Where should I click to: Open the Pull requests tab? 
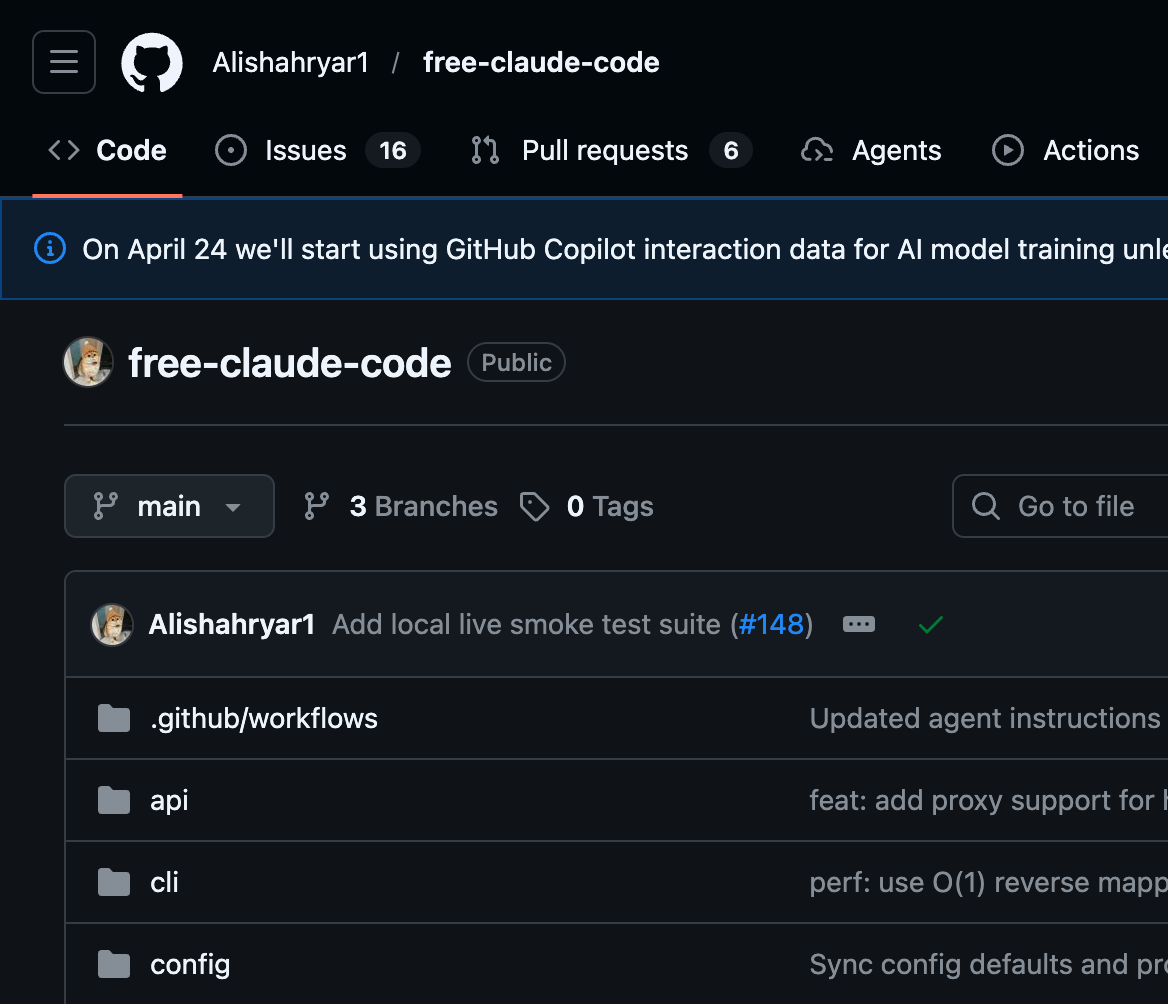click(611, 150)
